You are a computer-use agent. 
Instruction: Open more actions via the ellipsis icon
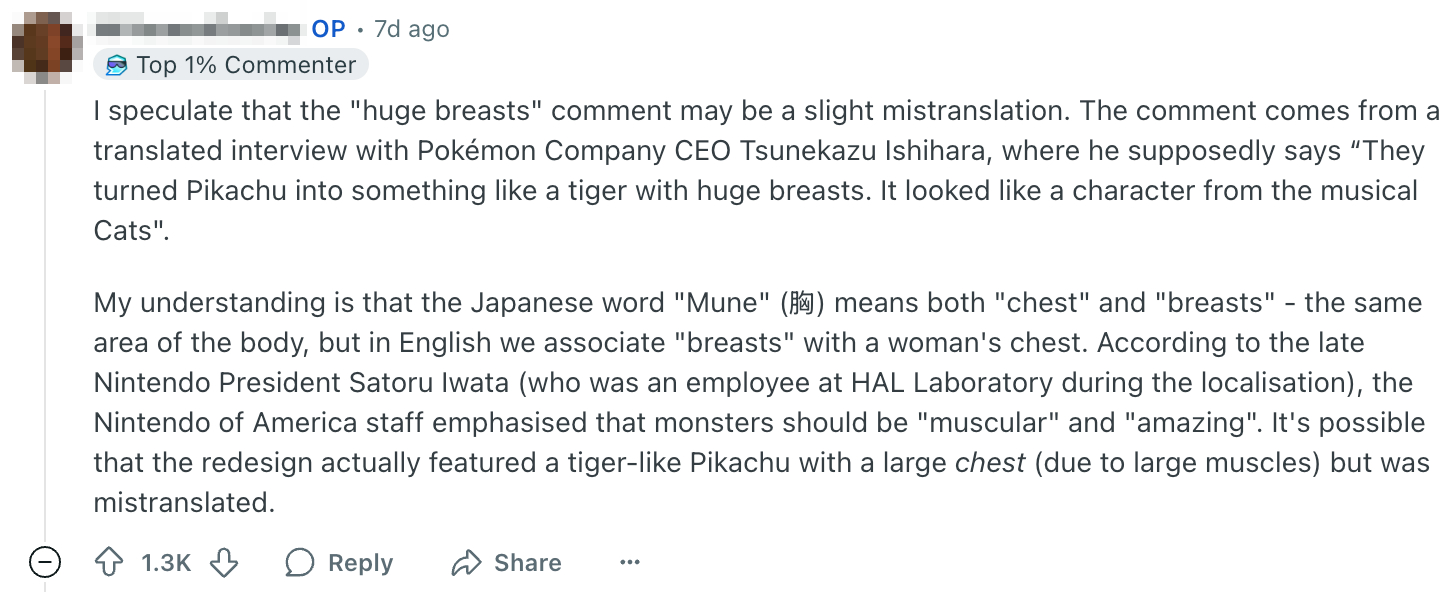click(x=629, y=562)
